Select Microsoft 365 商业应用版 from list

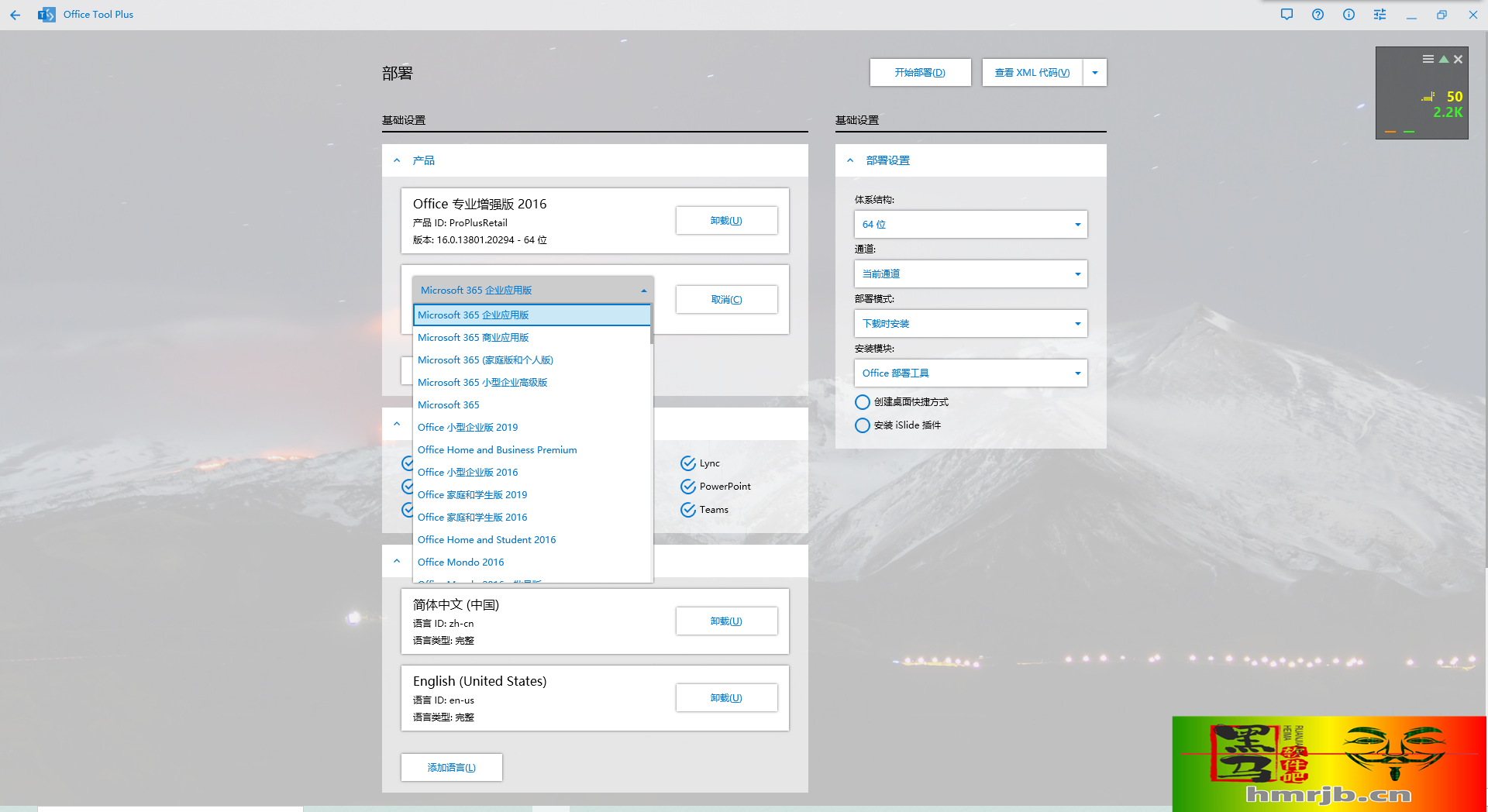tap(532, 338)
